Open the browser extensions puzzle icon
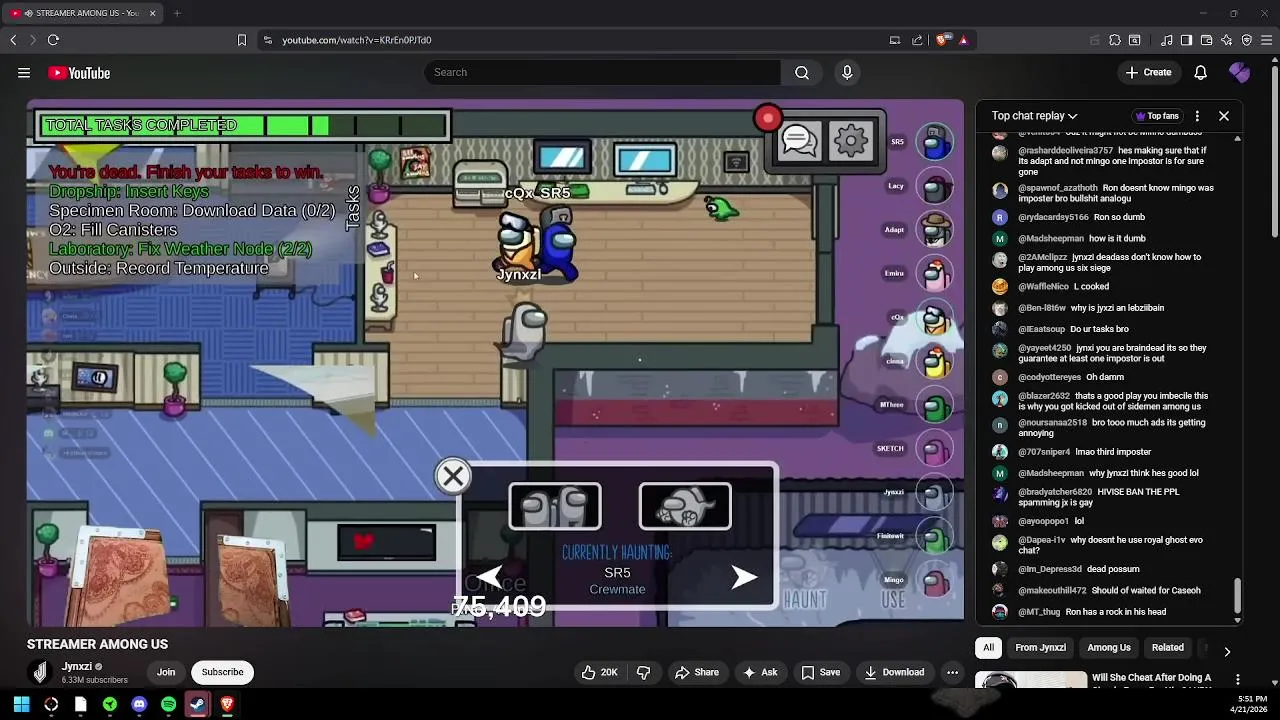 pos(1114,40)
